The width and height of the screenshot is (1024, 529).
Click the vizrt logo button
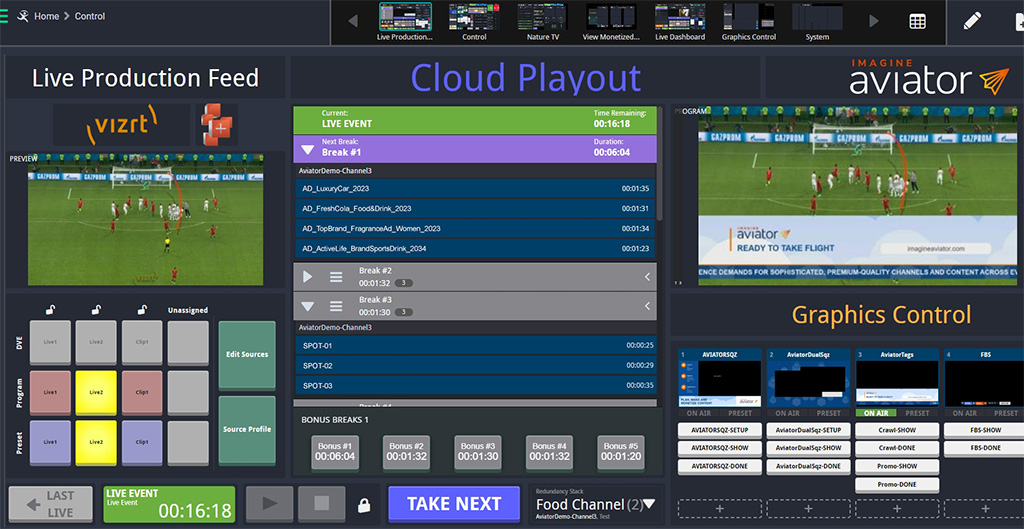pos(122,124)
